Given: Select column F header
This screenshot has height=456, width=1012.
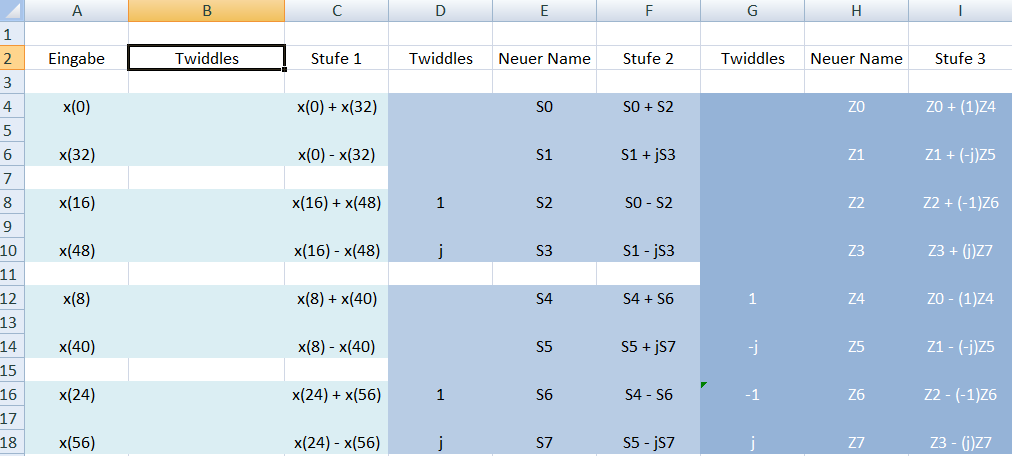Looking at the screenshot, I should click(648, 11).
